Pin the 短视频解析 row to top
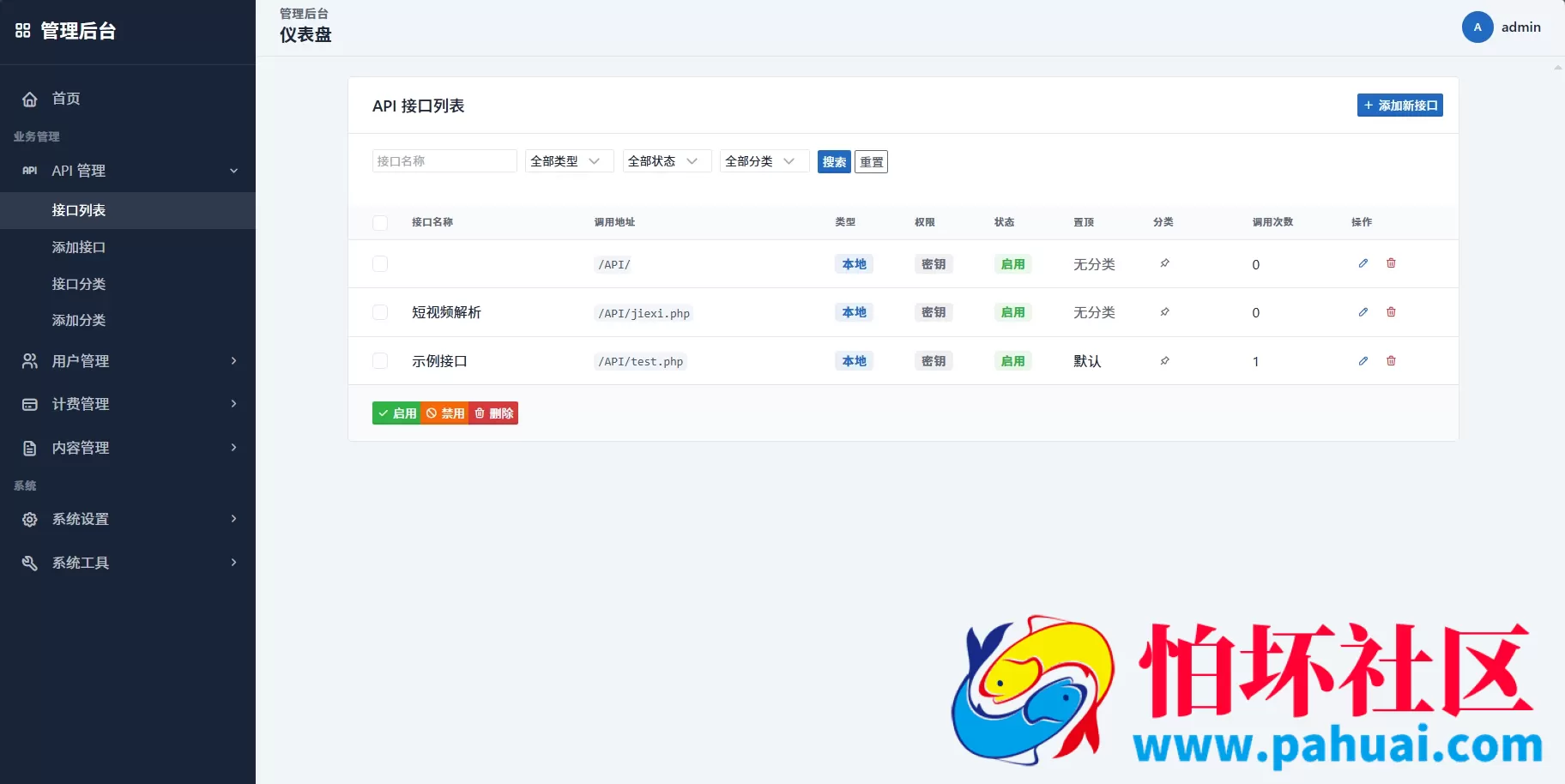The width and height of the screenshot is (1565, 784). [x=1165, y=312]
